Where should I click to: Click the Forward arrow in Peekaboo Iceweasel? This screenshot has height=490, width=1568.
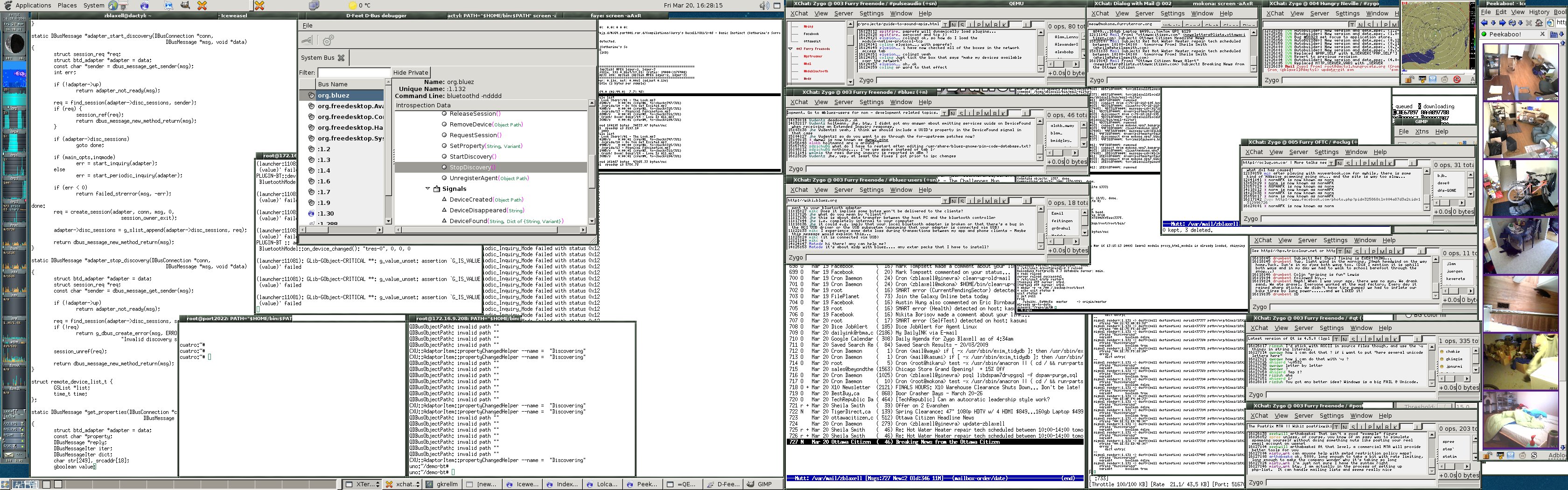[1502, 22]
